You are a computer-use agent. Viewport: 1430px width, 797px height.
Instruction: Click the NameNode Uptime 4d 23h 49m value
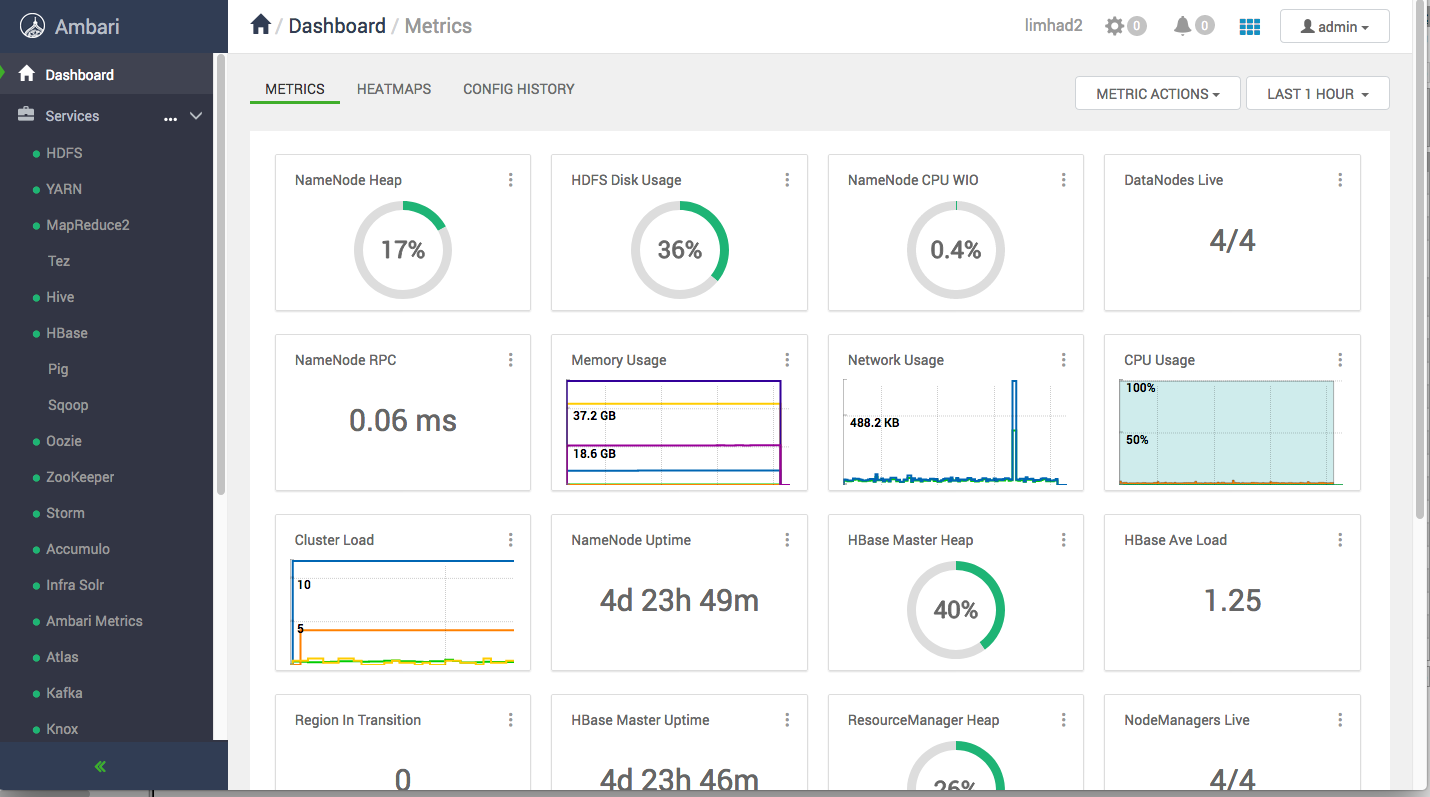[680, 600]
